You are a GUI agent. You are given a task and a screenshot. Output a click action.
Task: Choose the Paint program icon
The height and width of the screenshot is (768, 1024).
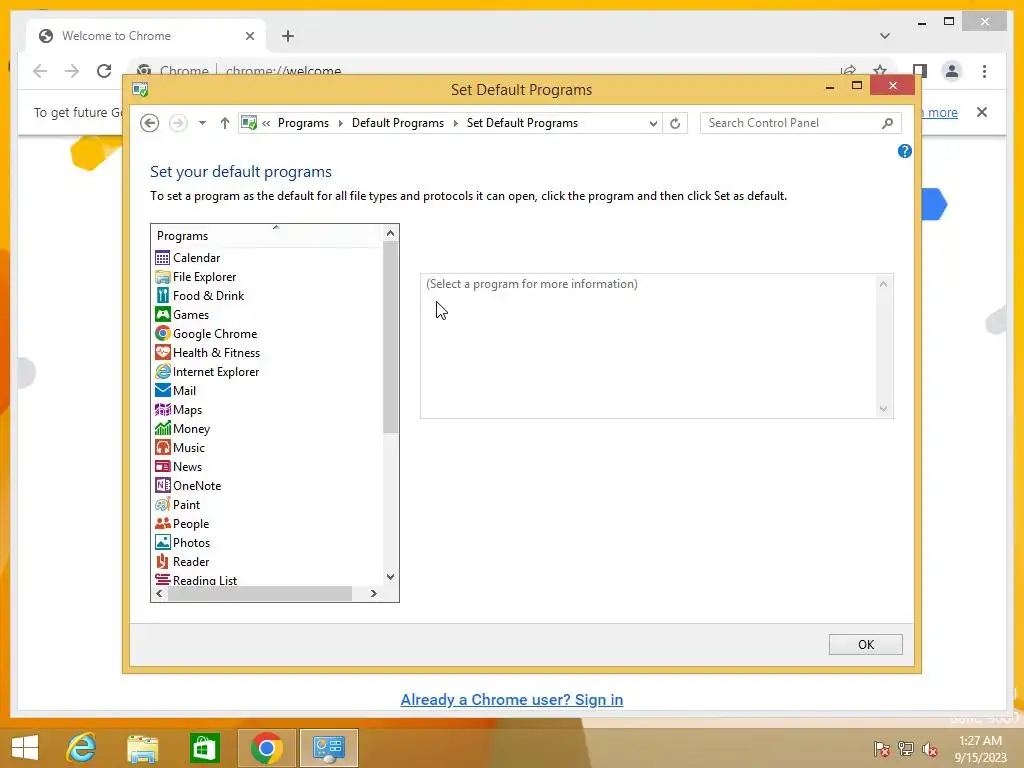tap(163, 504)
